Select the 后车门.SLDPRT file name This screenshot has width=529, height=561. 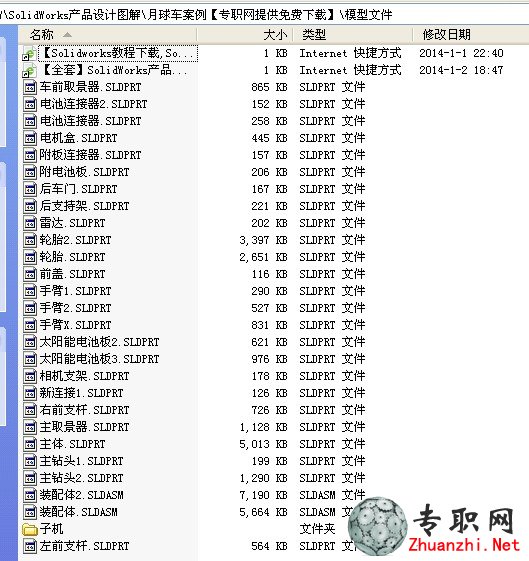[x=78, y=189]
